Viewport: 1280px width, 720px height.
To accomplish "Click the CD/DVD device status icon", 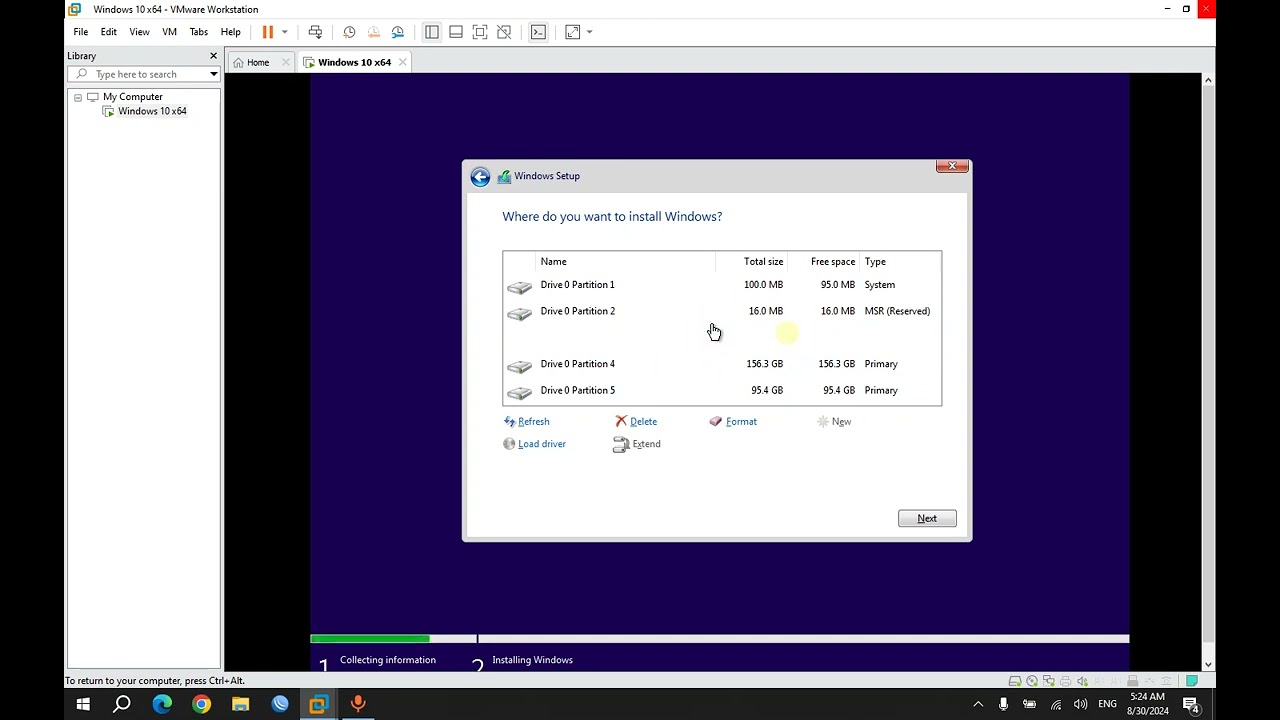I will pyautogui.click(x=1032, y=681).
